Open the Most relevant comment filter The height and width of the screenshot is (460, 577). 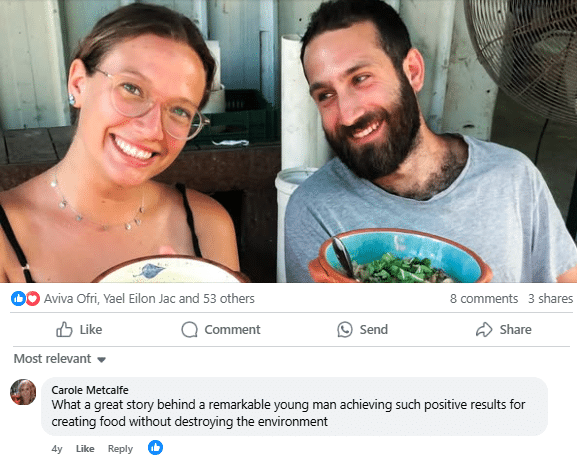[x=60, y=358]
